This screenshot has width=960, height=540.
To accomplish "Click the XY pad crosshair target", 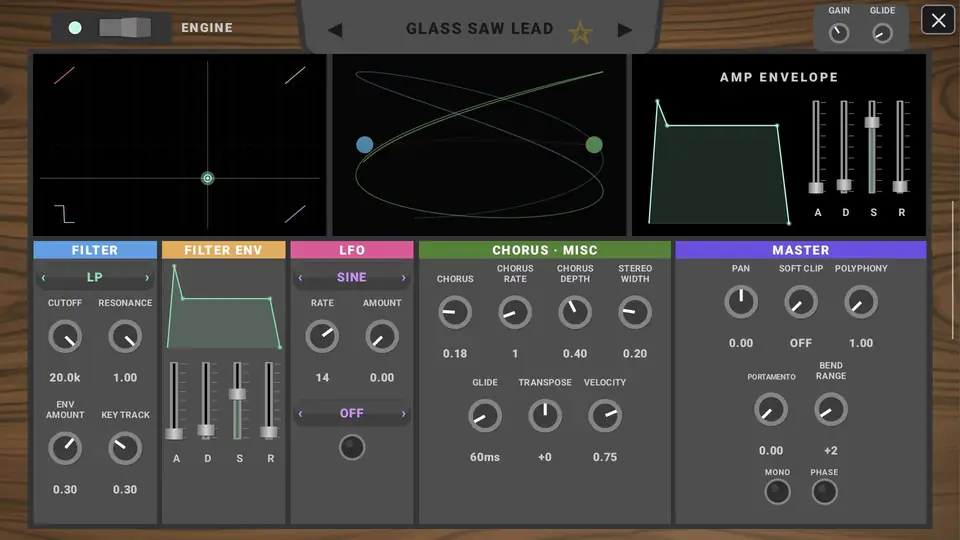I will (208, 178).
